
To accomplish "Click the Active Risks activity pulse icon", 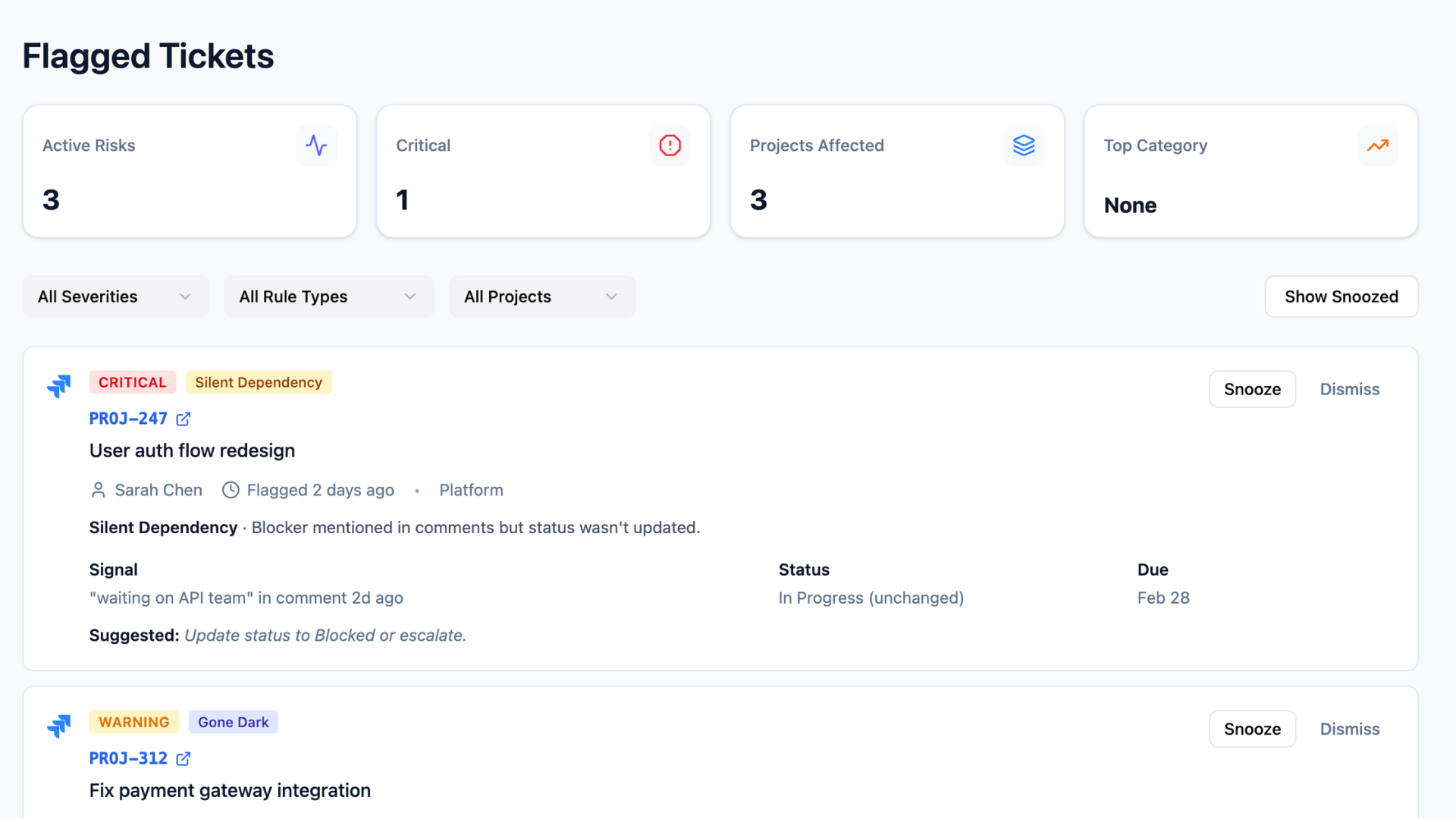I will point(316,145).
